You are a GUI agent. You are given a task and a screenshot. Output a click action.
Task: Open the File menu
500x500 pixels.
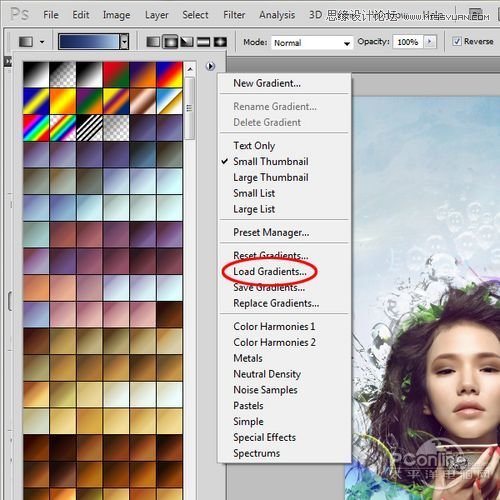[51, 15]
